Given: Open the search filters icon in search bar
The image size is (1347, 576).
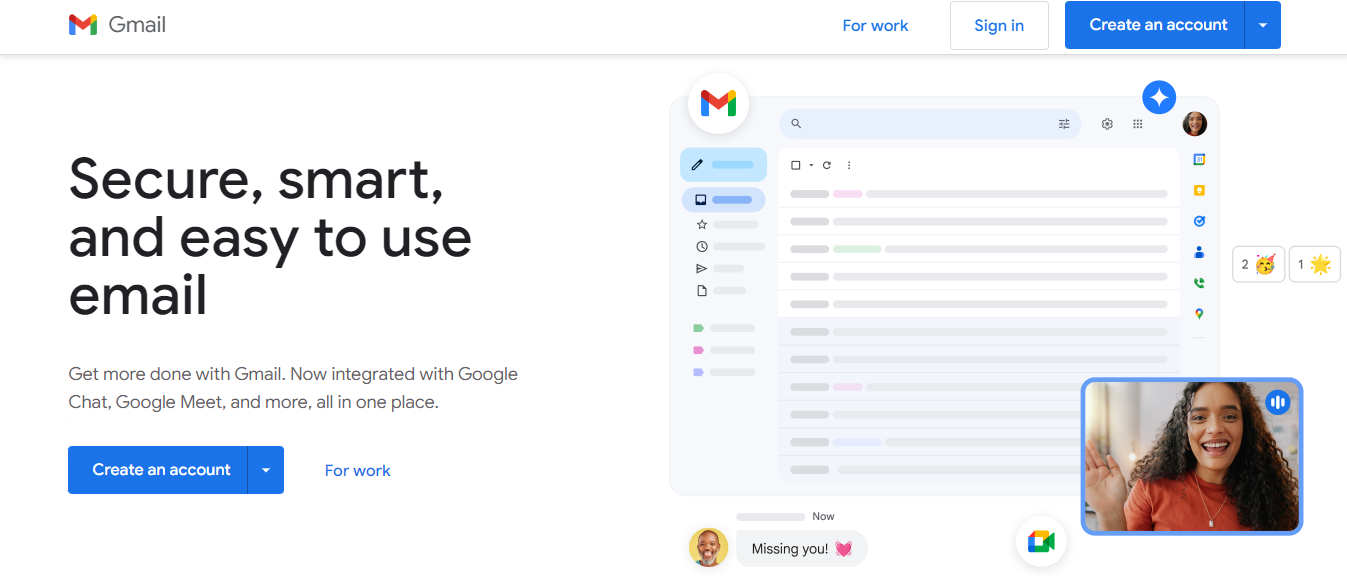Looking at the screenshot, I should click(1064, 123).
